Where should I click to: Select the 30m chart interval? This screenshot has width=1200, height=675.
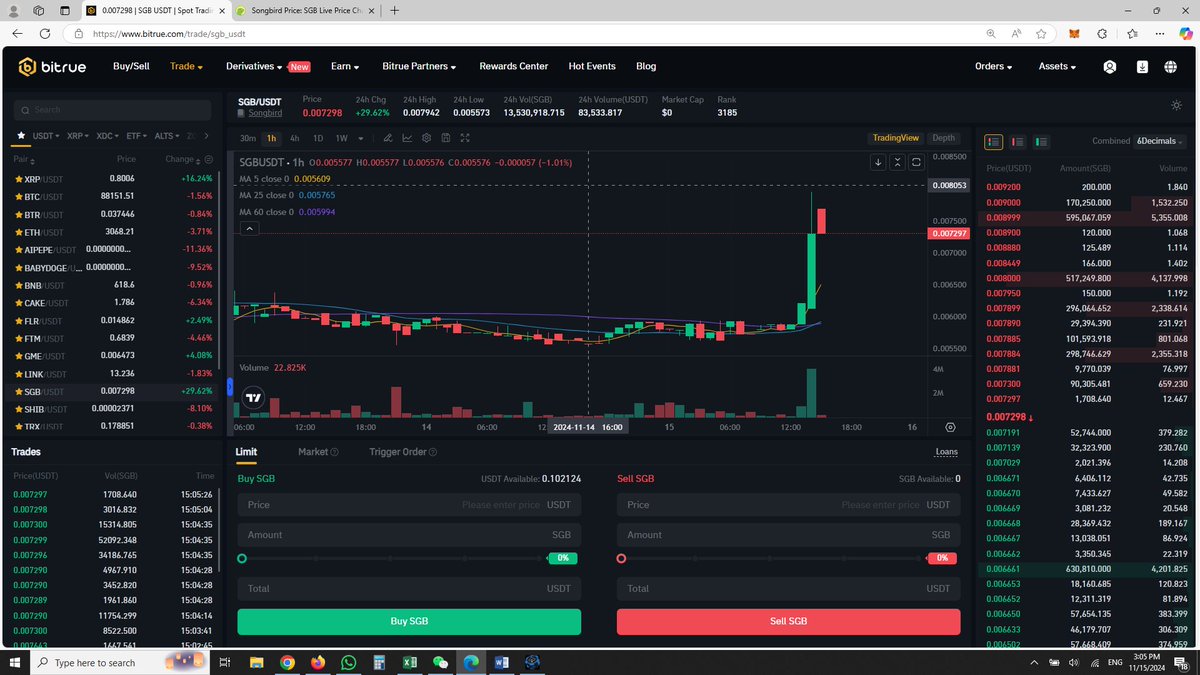(248, 138)
